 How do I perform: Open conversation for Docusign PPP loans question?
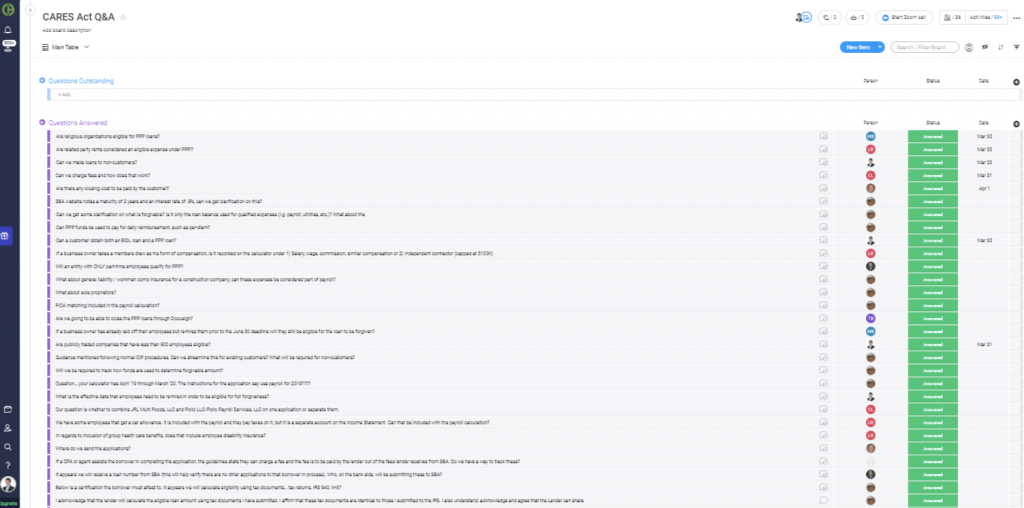[824, 319]
